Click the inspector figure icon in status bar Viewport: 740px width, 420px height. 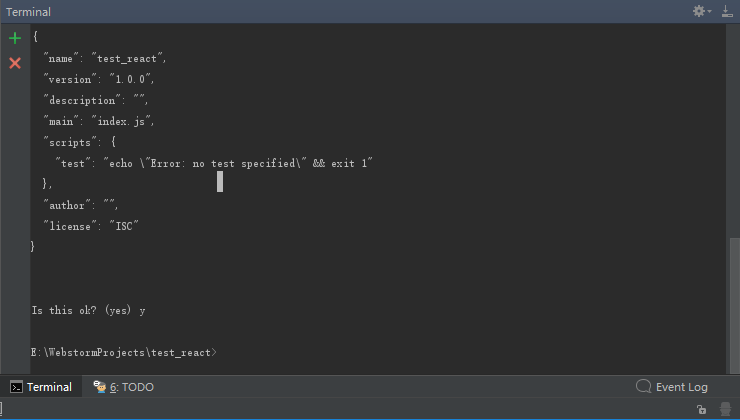tap(725, 409)
